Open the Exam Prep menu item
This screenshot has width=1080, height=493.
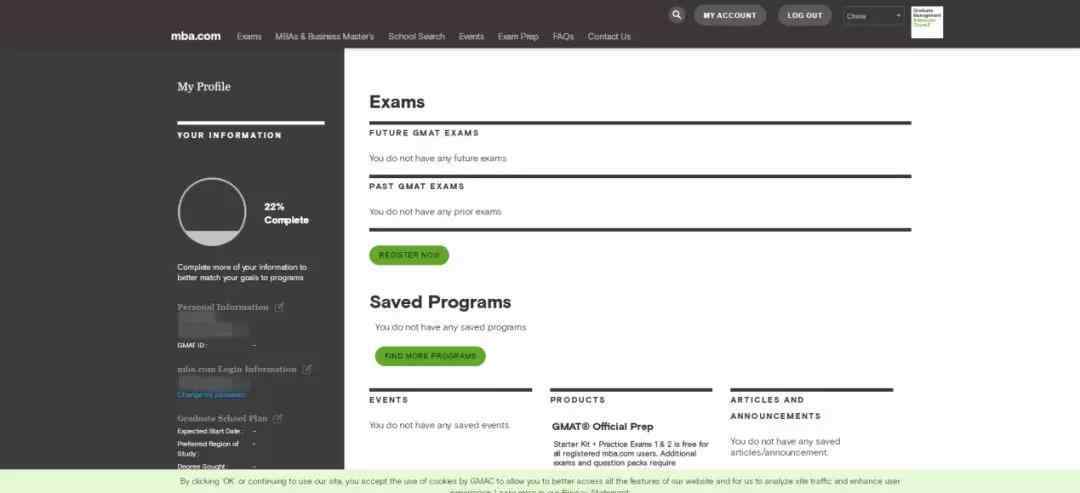pyautogui.click(x=518, y=36)
